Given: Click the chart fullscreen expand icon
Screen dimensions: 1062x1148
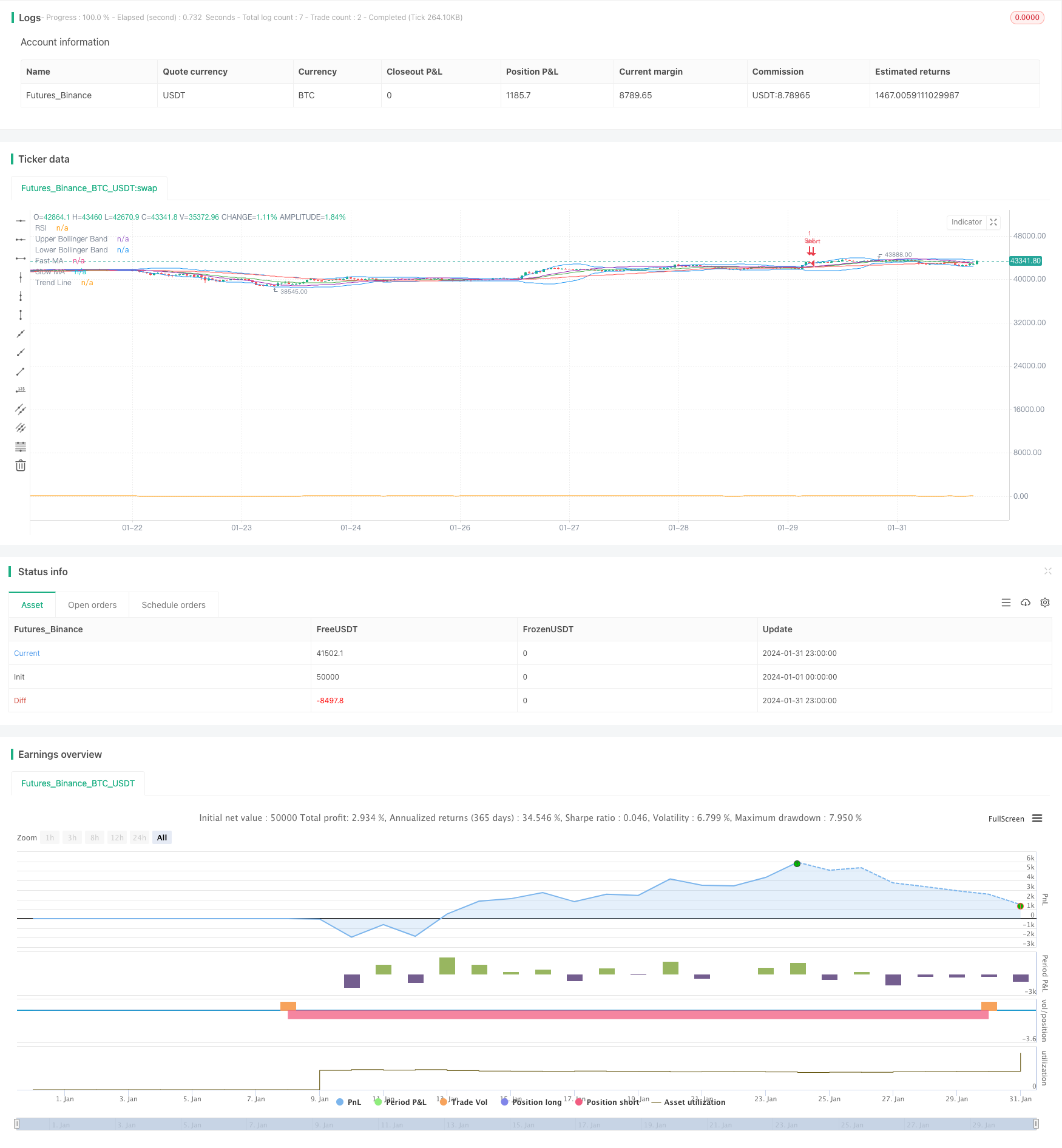Looking at the screenshot, I should pos(993,222).
